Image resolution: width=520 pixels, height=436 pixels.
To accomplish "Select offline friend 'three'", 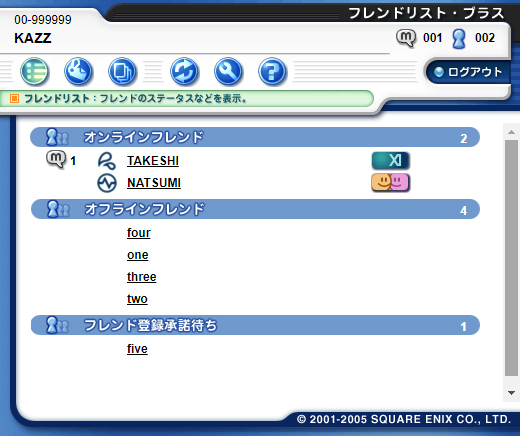I will tap(141, 277).
